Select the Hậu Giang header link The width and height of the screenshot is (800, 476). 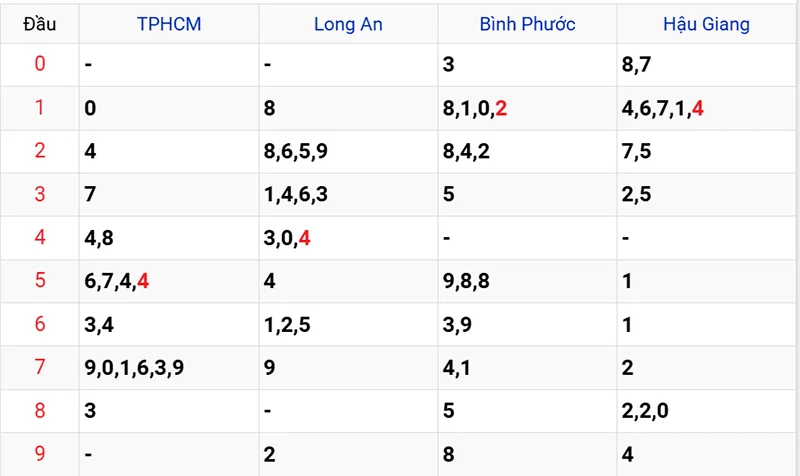pyautogui.click(x=706, y=23)
